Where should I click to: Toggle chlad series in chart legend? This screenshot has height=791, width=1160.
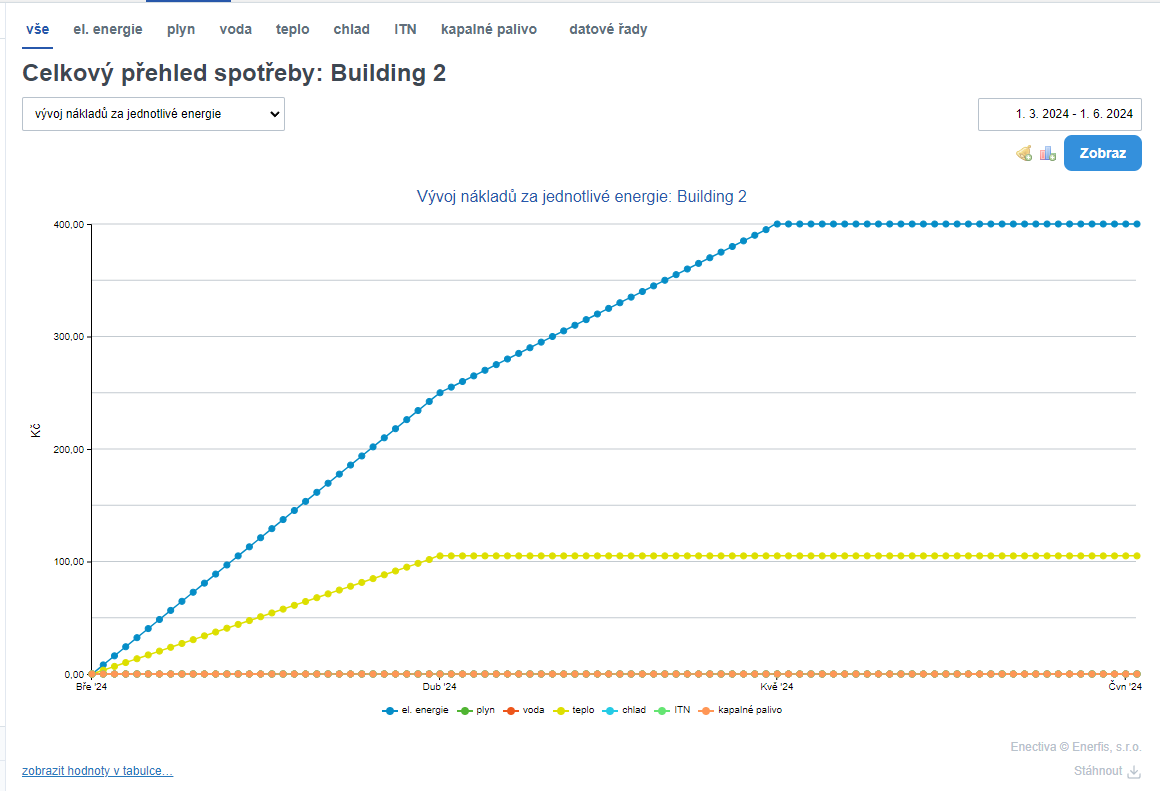pyautogui.click(x=625, y=710)
